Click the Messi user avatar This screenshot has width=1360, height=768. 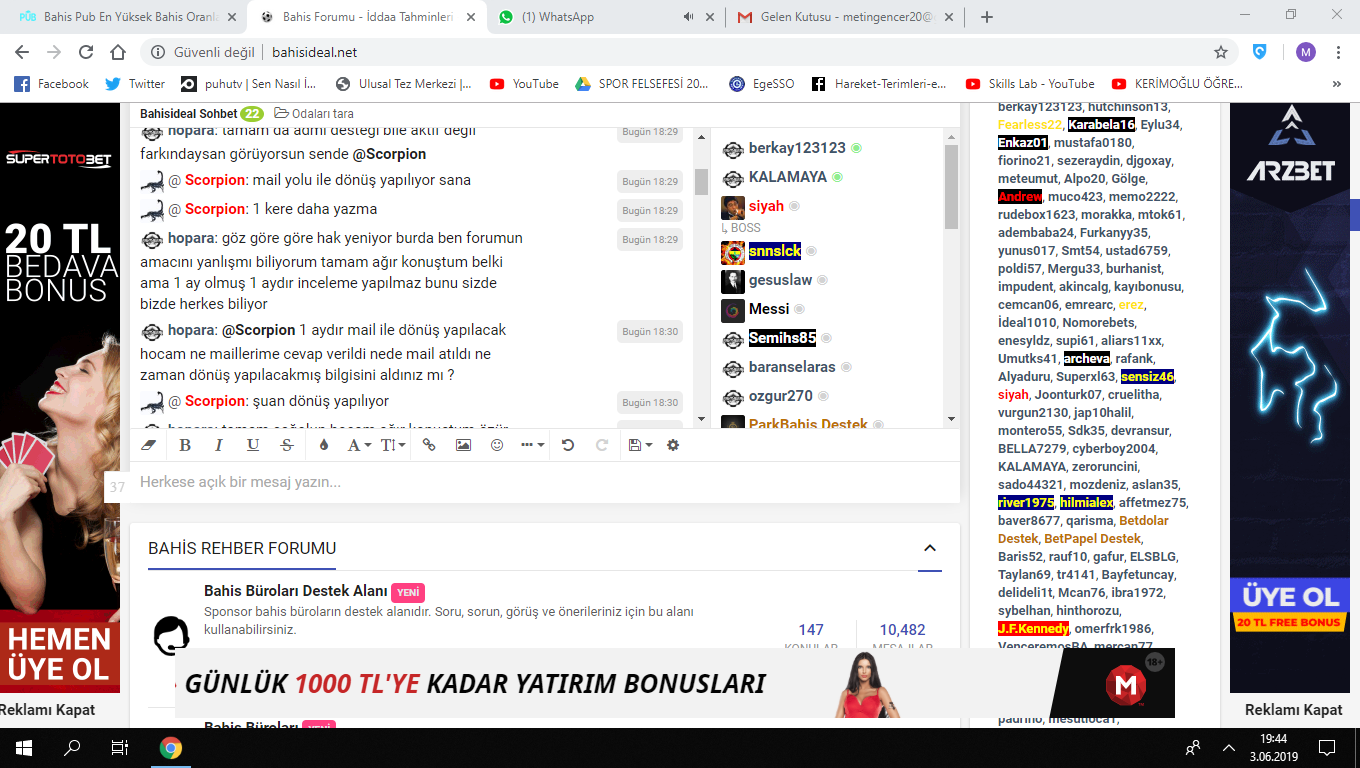[x=732, y=310]
